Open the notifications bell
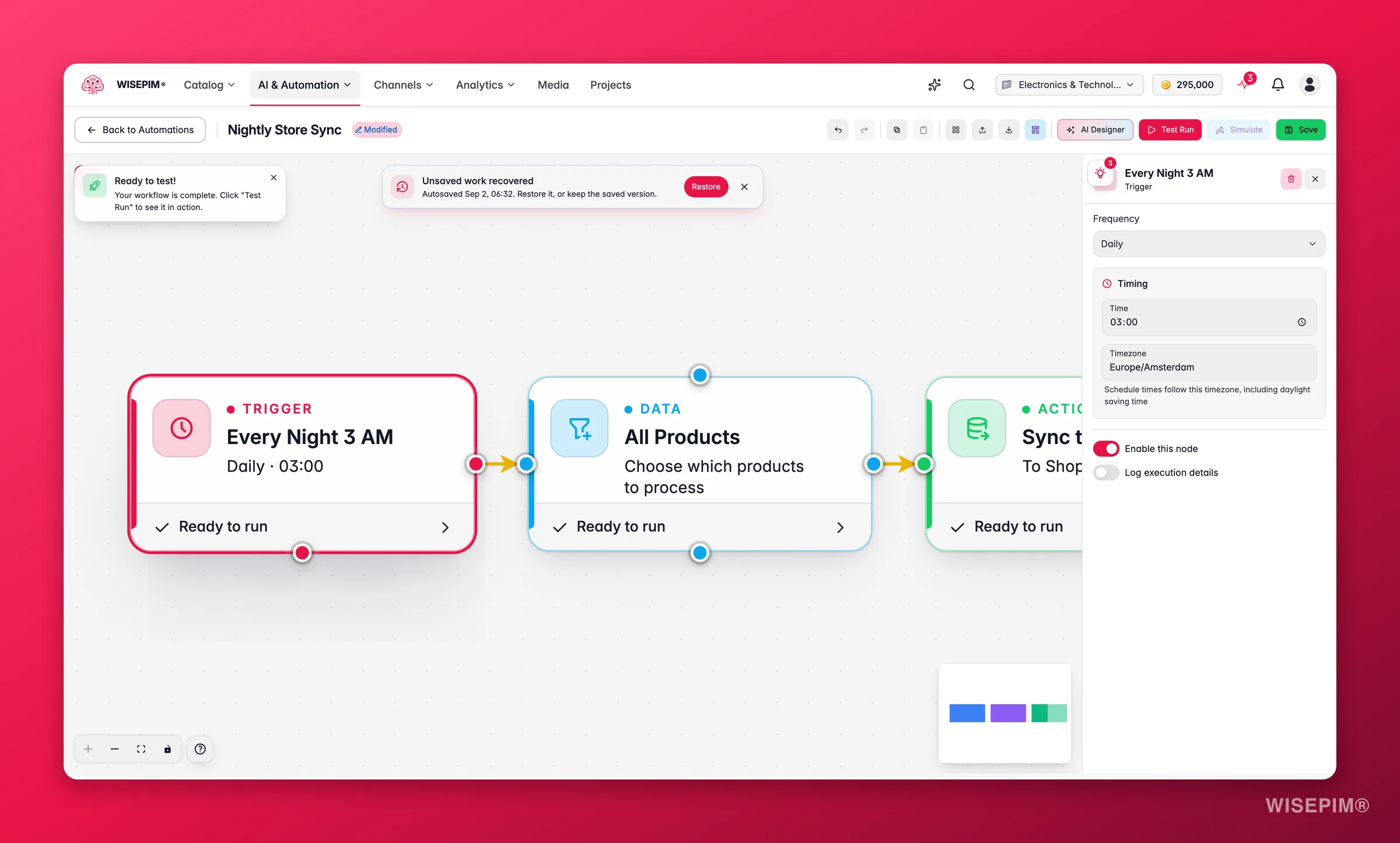This screenshot has width=1400, height=843. click(x=1277, y=85)
